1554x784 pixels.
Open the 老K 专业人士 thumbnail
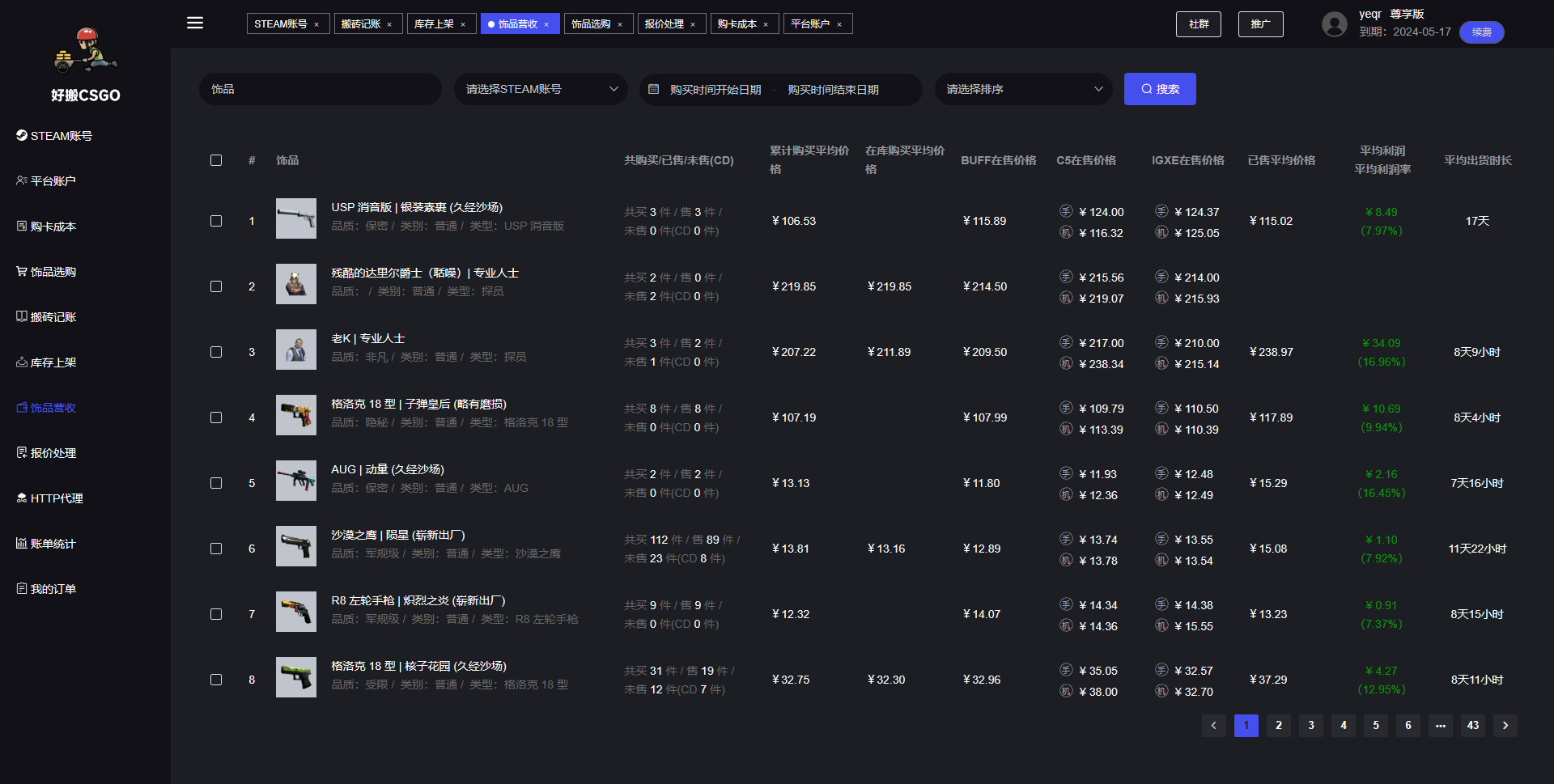pos(296,350)
